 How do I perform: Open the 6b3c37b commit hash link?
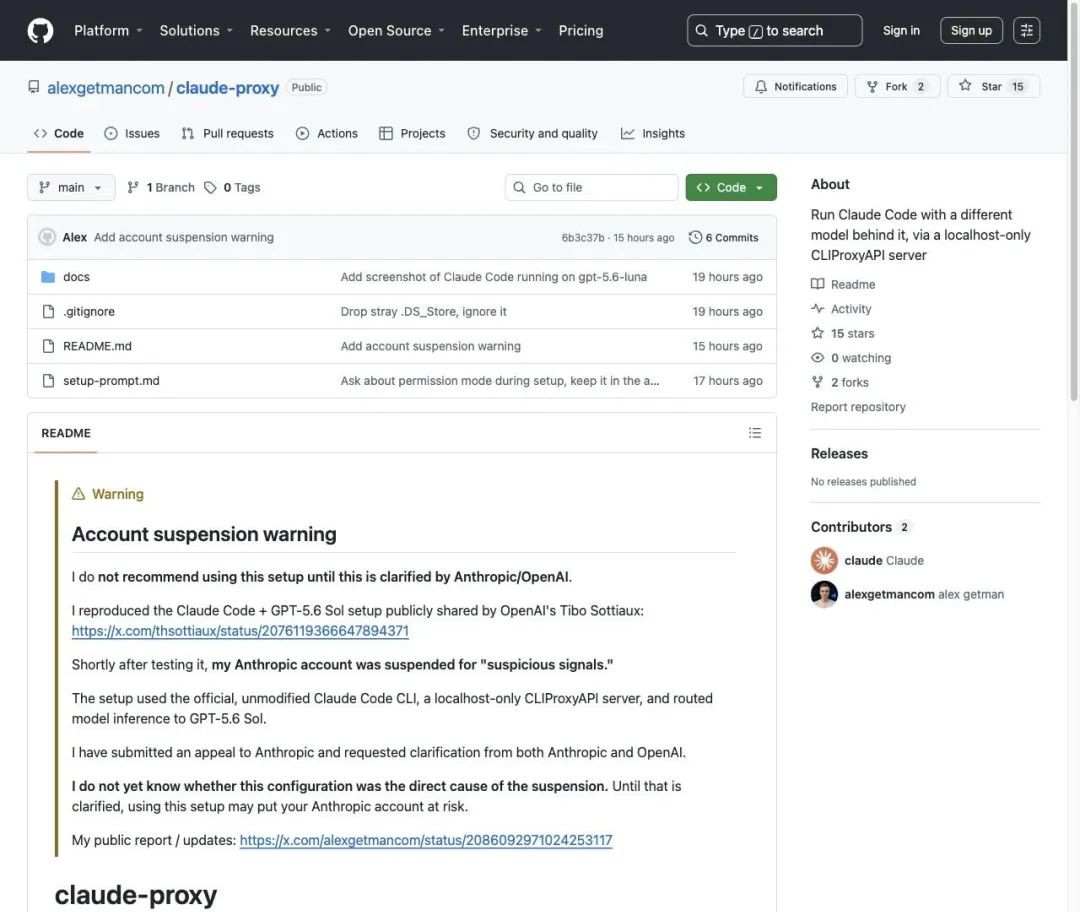click(x=582, y=238)
